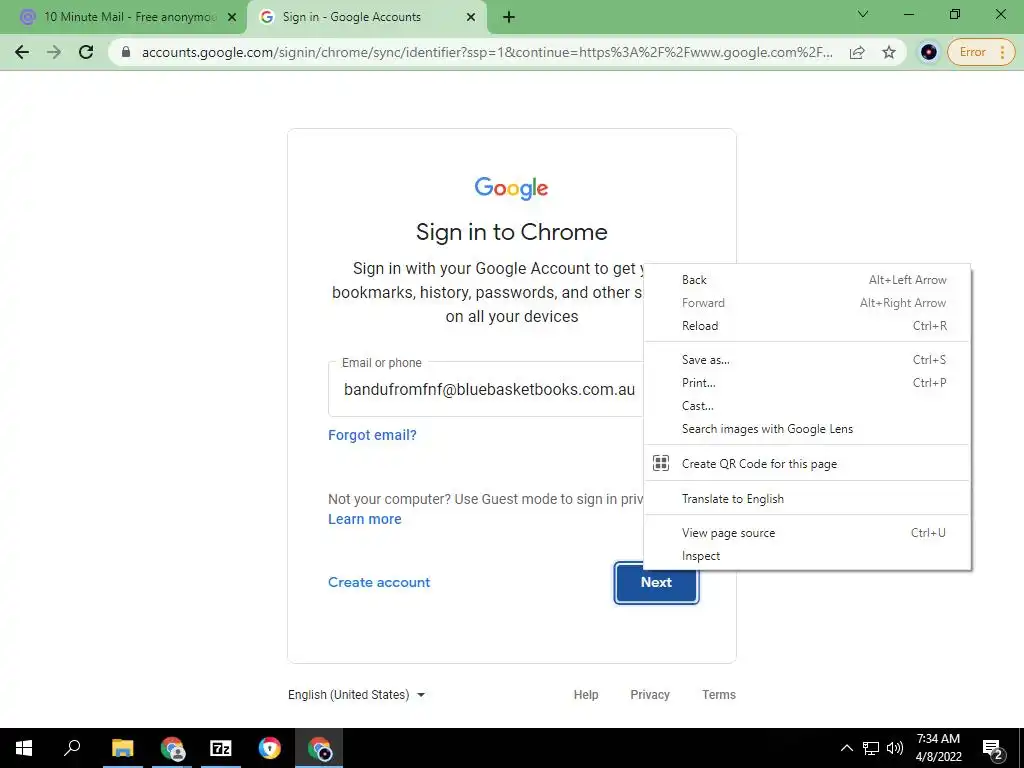Viewport: 1024px width, 768px height.
Task: Open the Learn more link
Action: click(364, 519)
